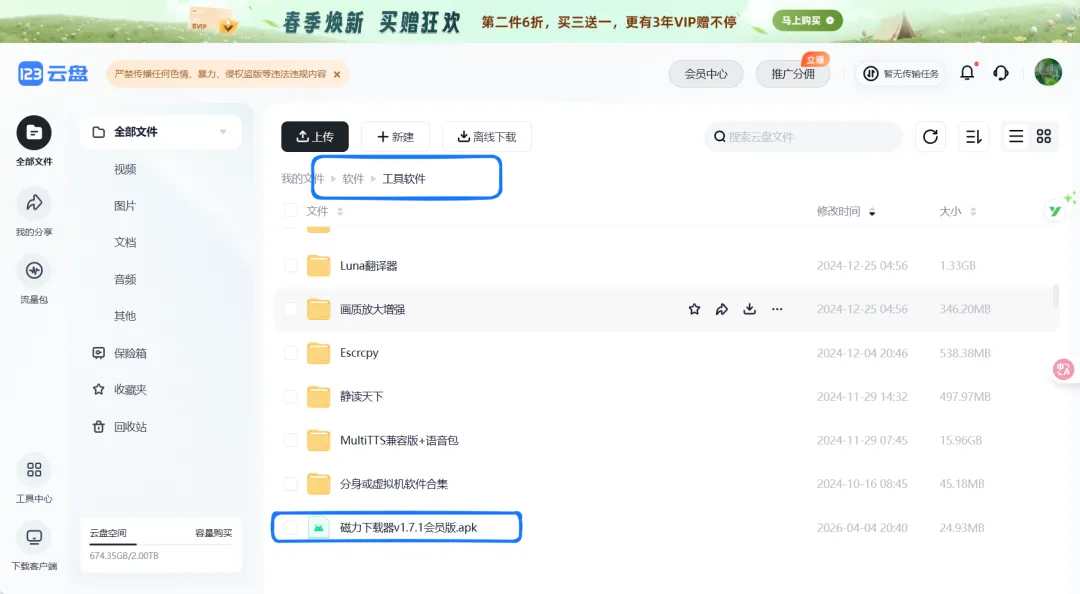
Task: Open the Luna翻译器 folder icon
Action: pyautogui.click(x=318, y=265)
